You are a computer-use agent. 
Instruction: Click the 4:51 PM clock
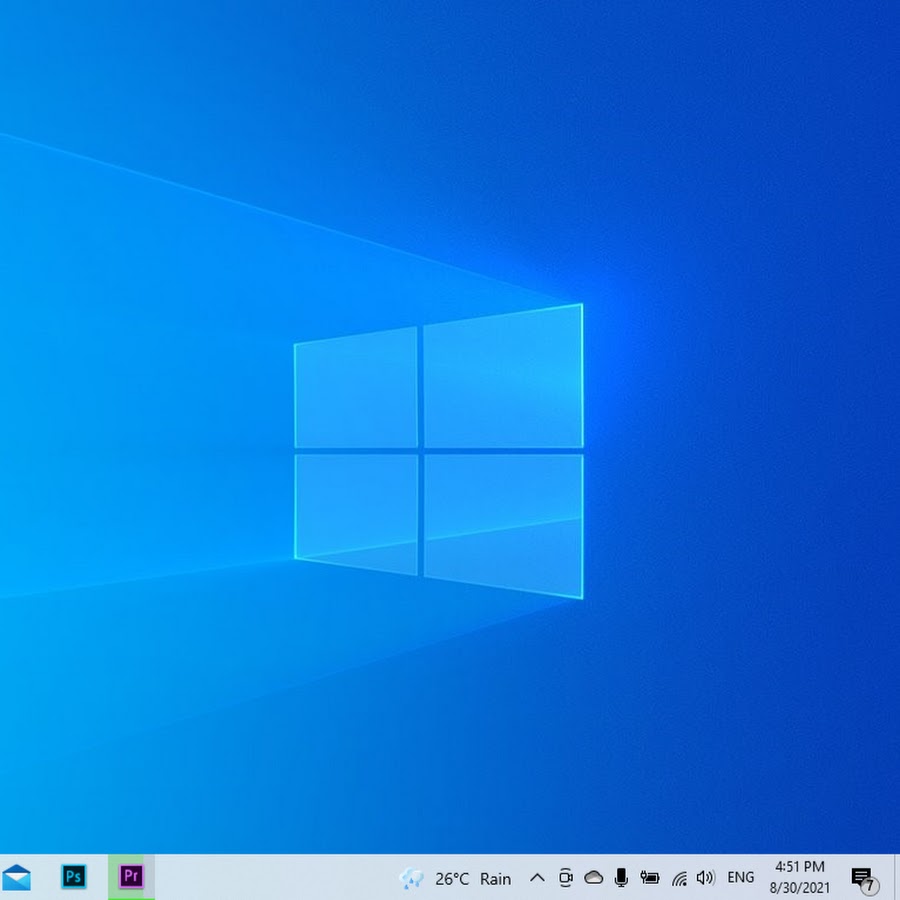click(x=800, y=867)
